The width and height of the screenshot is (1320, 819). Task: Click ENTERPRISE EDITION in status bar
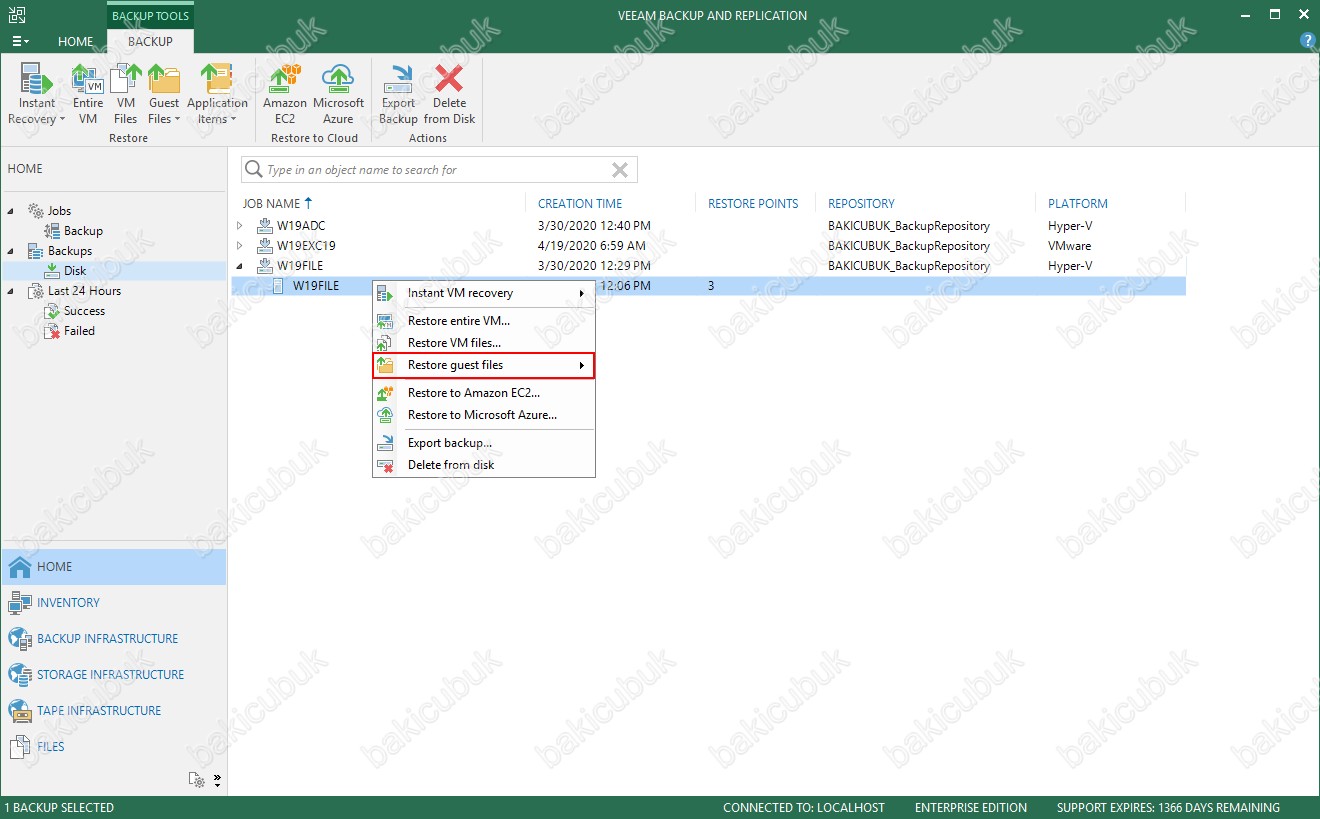pos(971,808)
